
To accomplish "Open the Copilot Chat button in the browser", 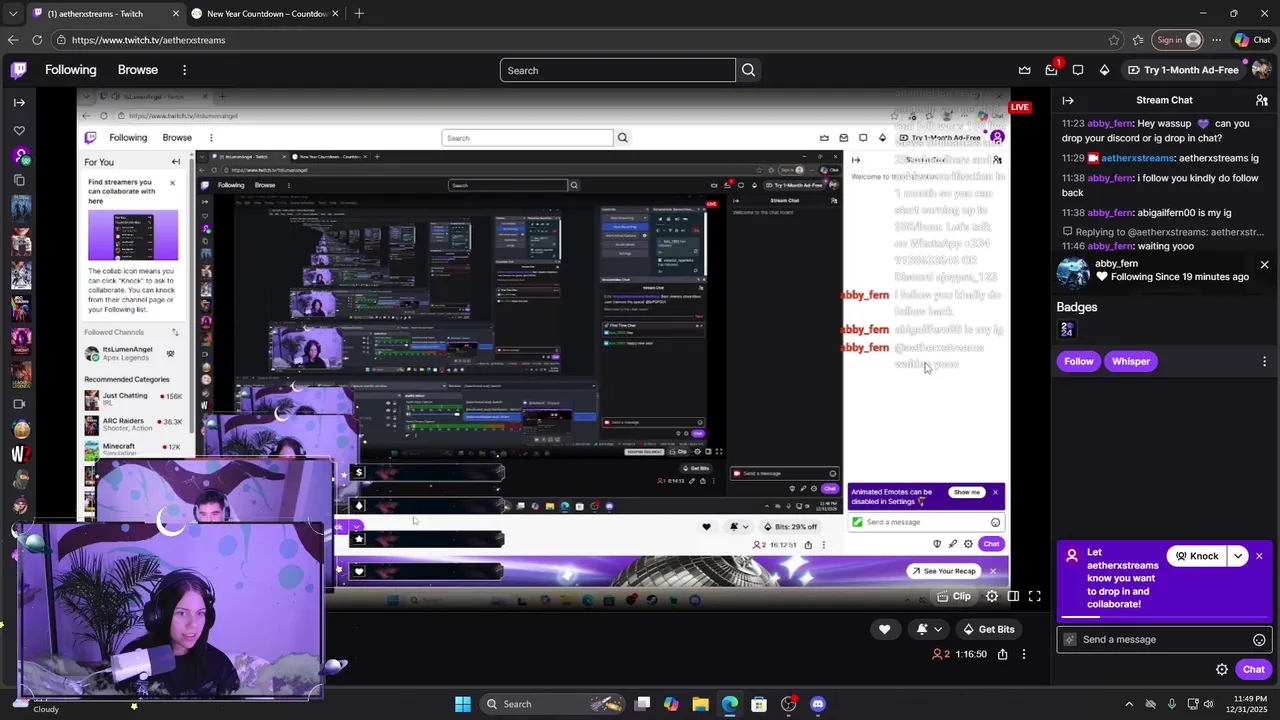I will click(x=1252, y=40).
